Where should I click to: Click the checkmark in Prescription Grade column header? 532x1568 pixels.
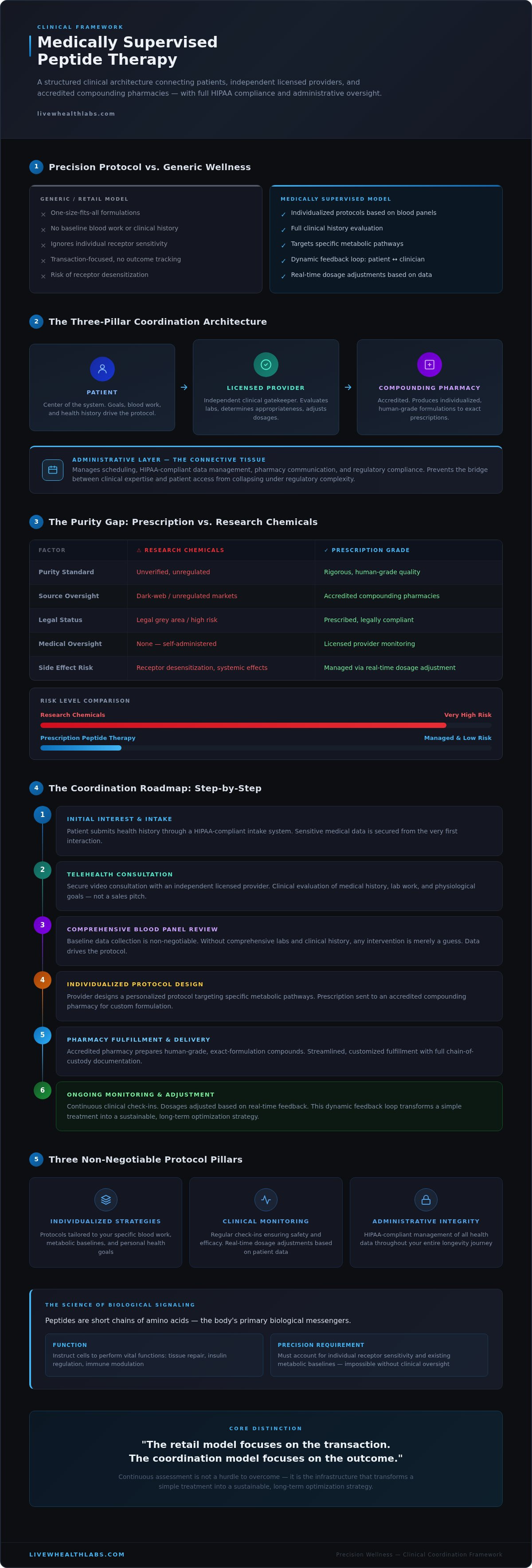point(326,550)
